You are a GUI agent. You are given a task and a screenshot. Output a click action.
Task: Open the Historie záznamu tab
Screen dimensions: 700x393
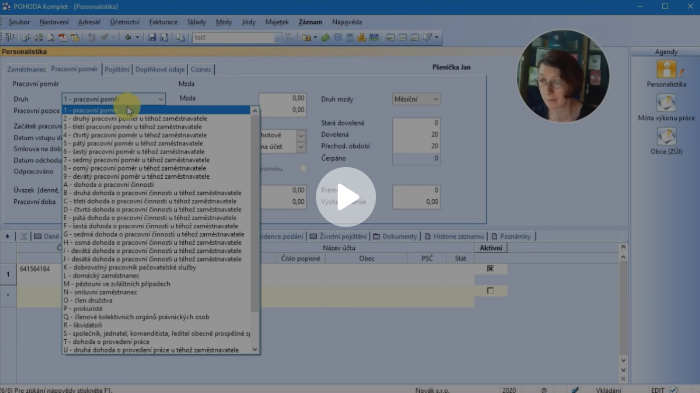click(454, 236)
